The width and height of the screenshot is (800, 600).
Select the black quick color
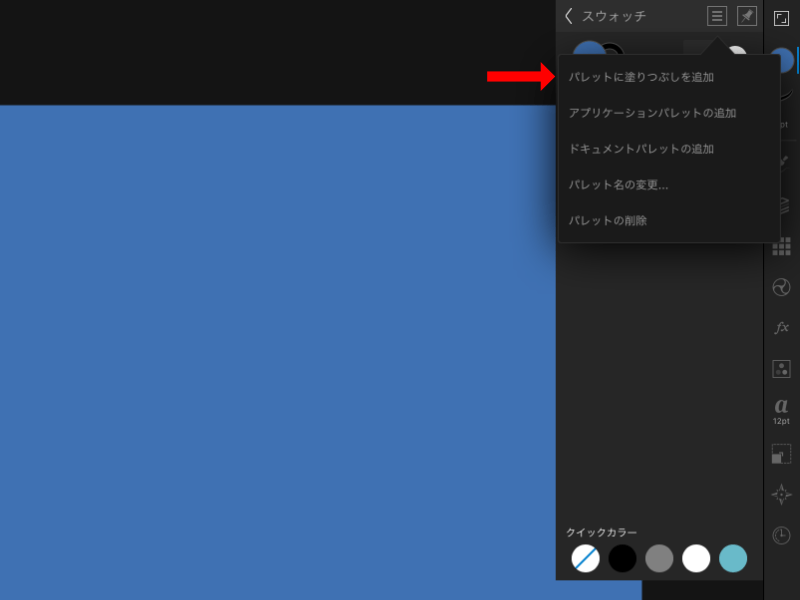pyautogui.click(x=622, y=558)
